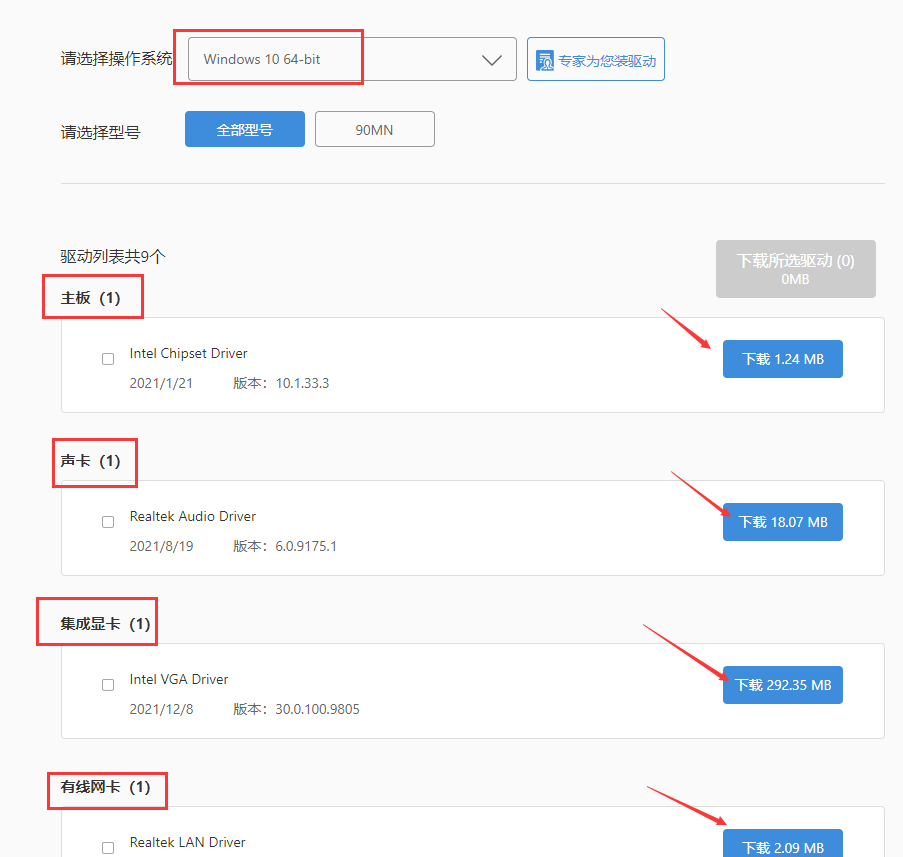Select the 全部型号 model tab
Image resolution: width=903 pixels, height=857 pixels.
(x=244, y=130)
